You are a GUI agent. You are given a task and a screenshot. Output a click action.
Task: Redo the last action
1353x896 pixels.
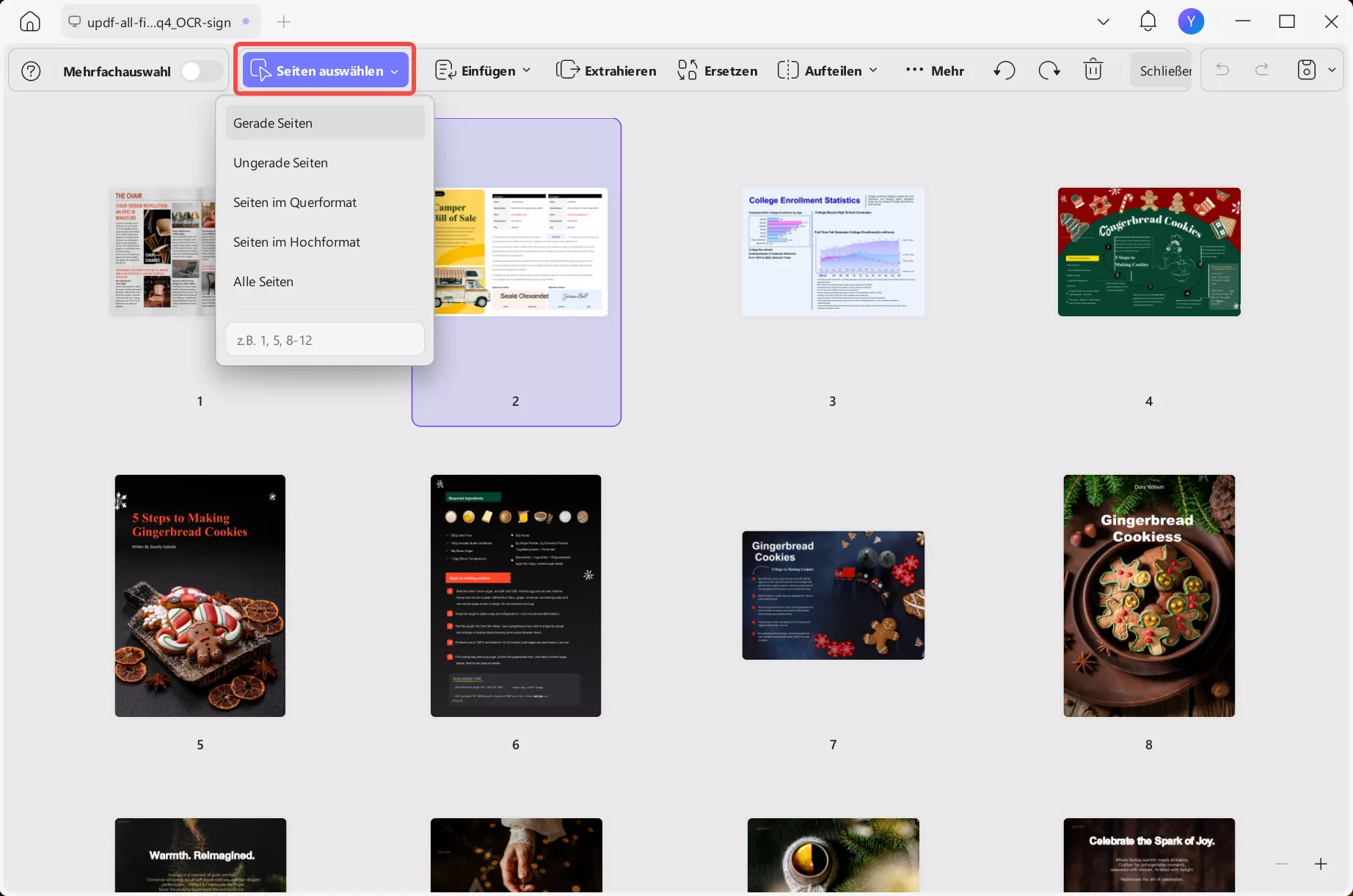(x=1262, y=70)
